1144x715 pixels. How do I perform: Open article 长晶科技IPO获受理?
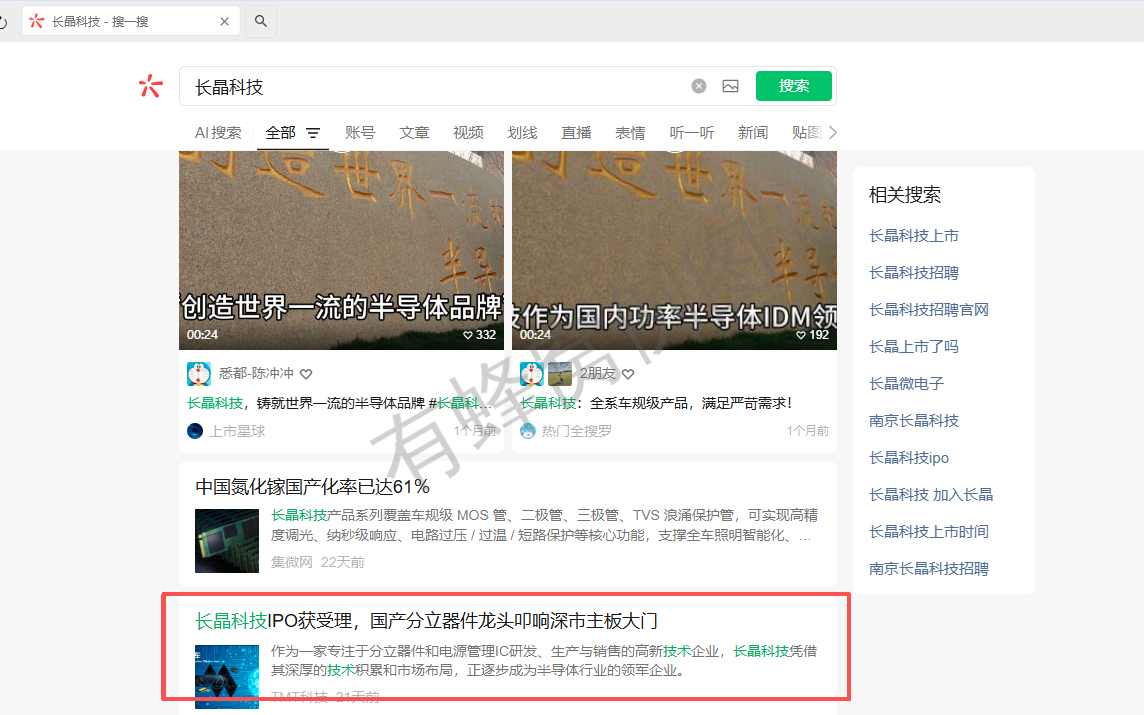(426, 621)
